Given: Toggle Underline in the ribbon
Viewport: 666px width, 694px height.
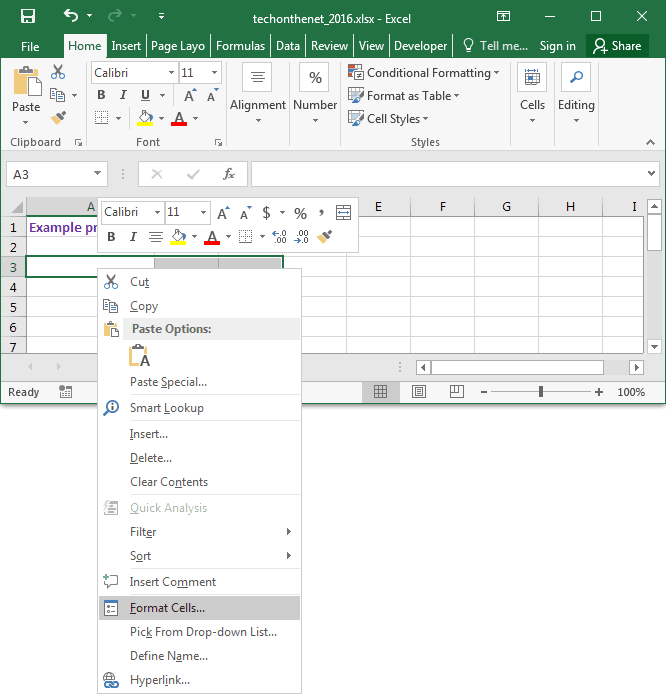Looking at the screenshot, I should (145, 95).
